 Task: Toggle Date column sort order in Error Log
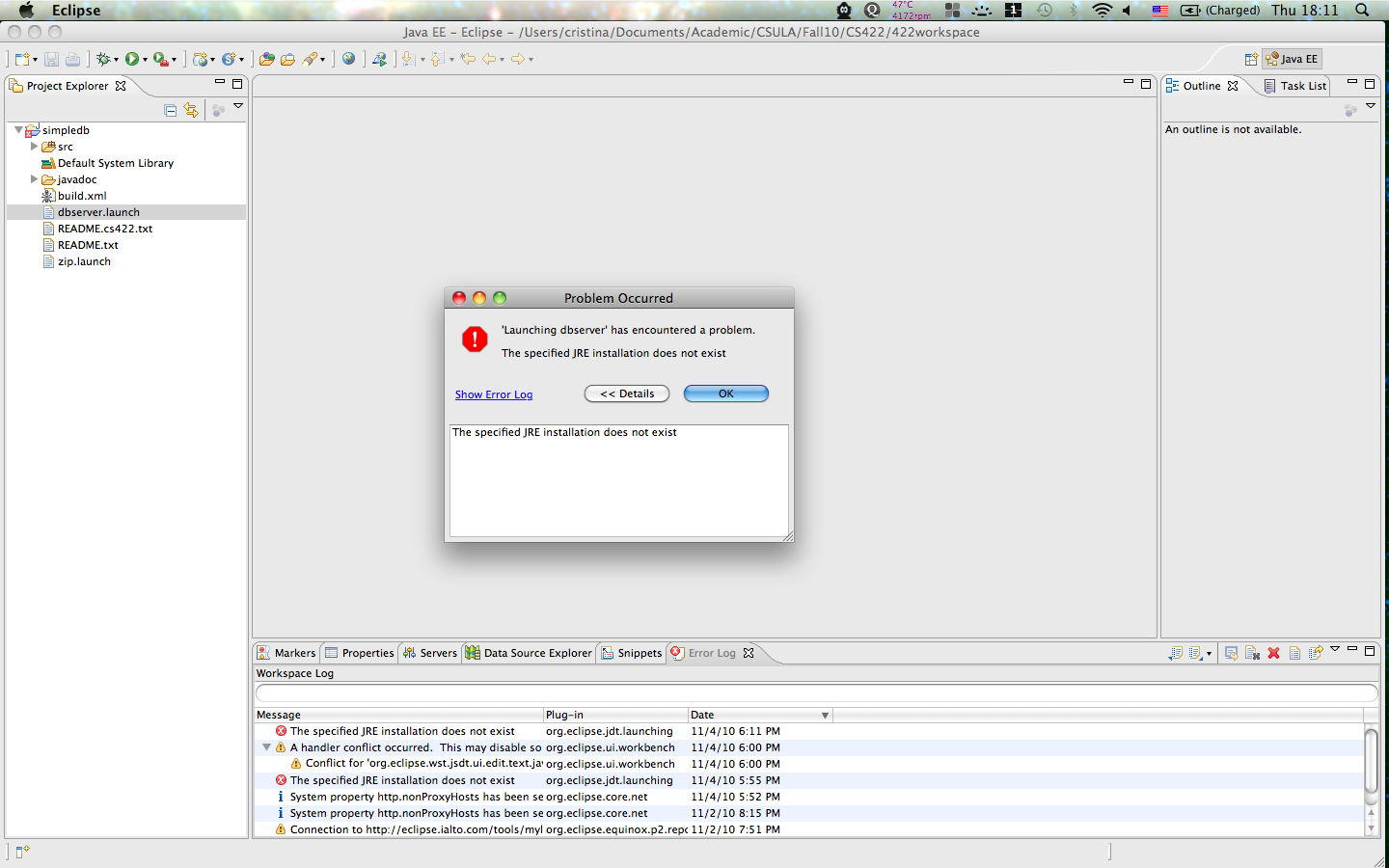pos(759,715)
